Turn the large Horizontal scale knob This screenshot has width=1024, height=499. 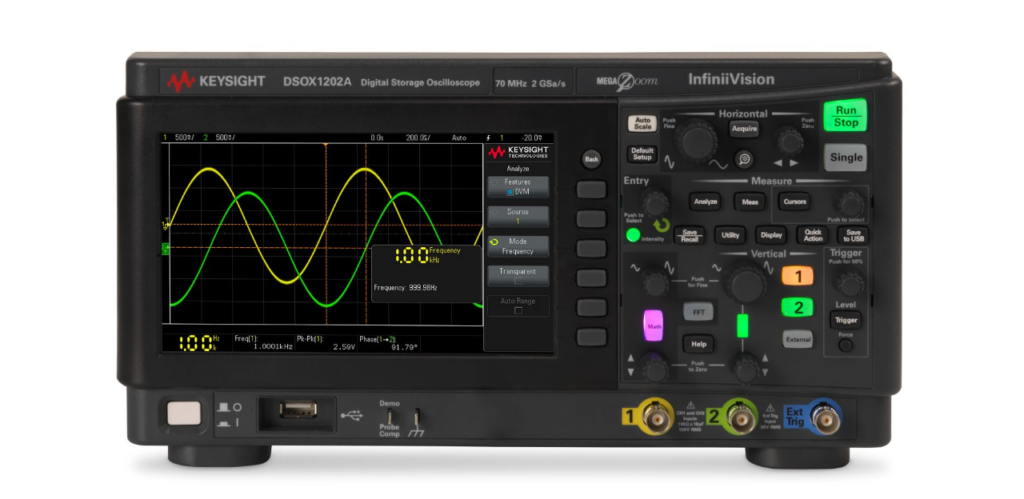click(x=696, y=140)
